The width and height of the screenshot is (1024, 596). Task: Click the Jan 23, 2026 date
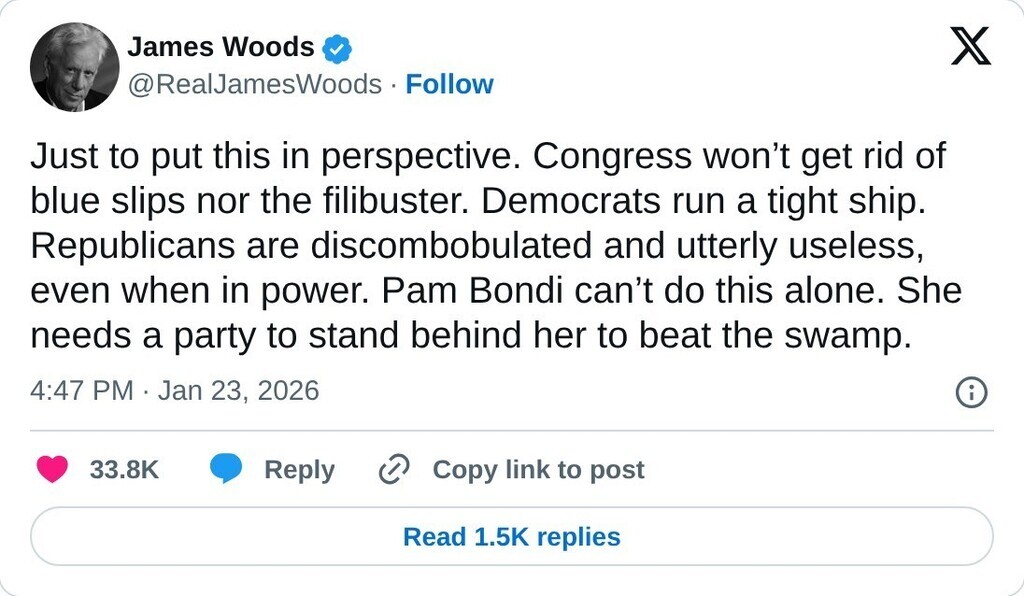[x=238, y=390]
